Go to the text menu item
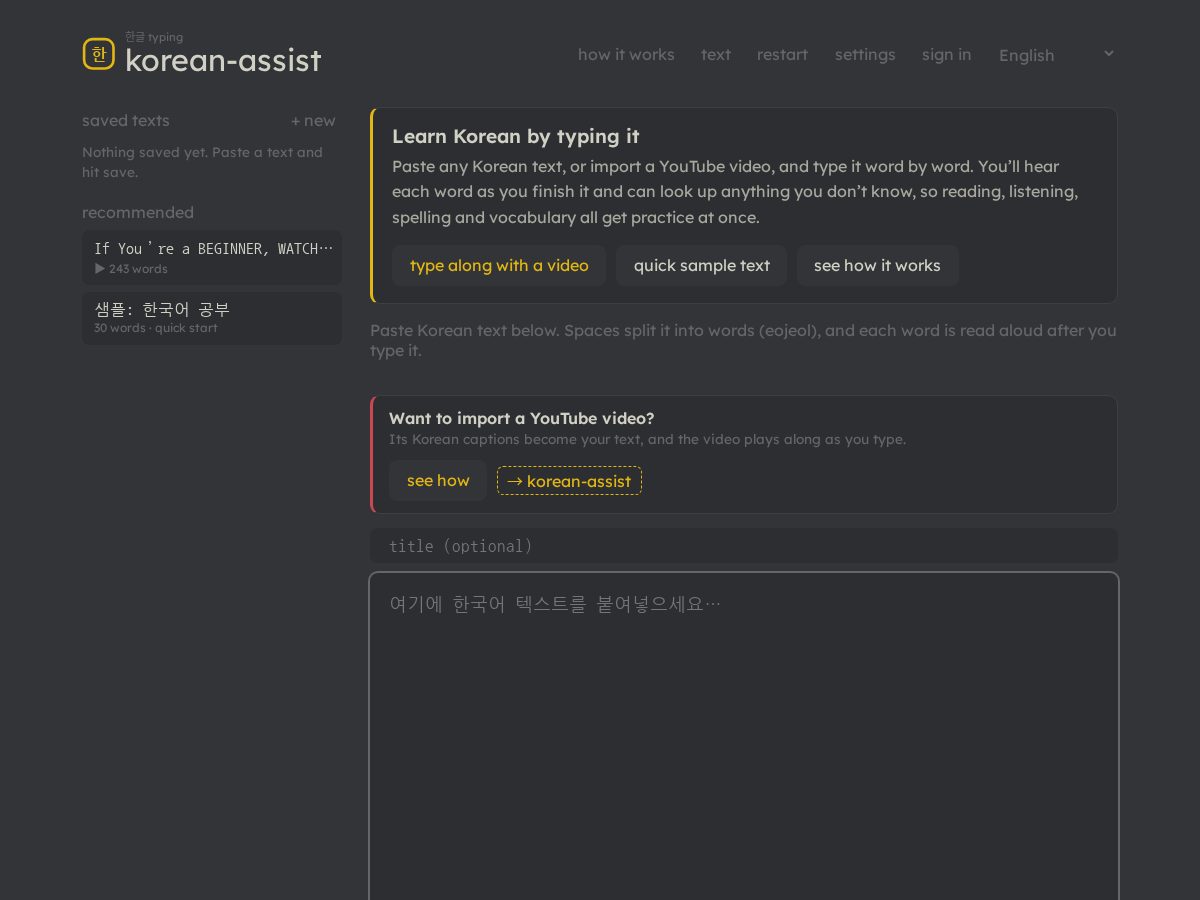Viewport: 1200px width, 900px height. 716,55
